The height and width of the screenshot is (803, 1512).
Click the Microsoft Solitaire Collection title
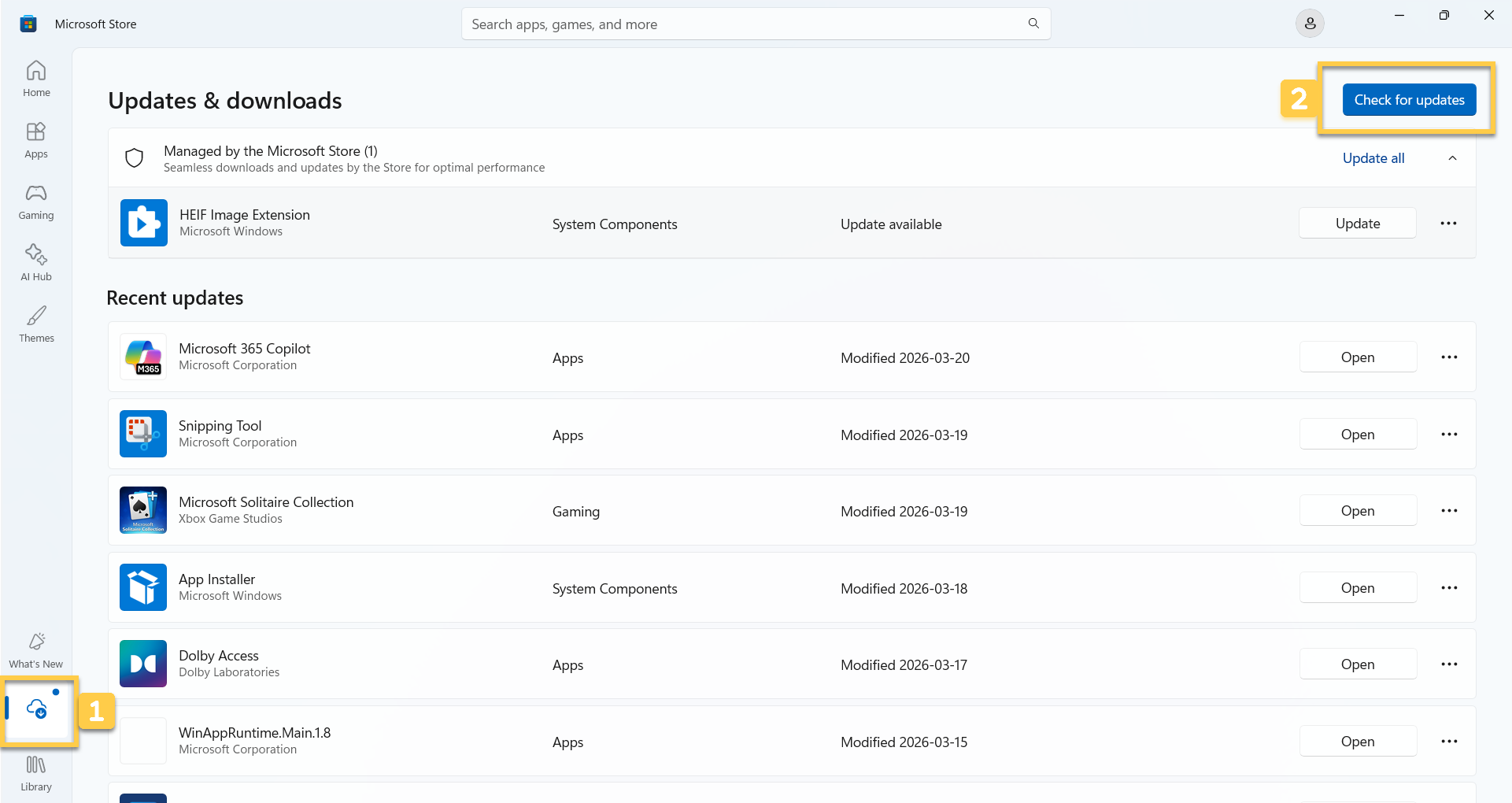pos(266,502)
